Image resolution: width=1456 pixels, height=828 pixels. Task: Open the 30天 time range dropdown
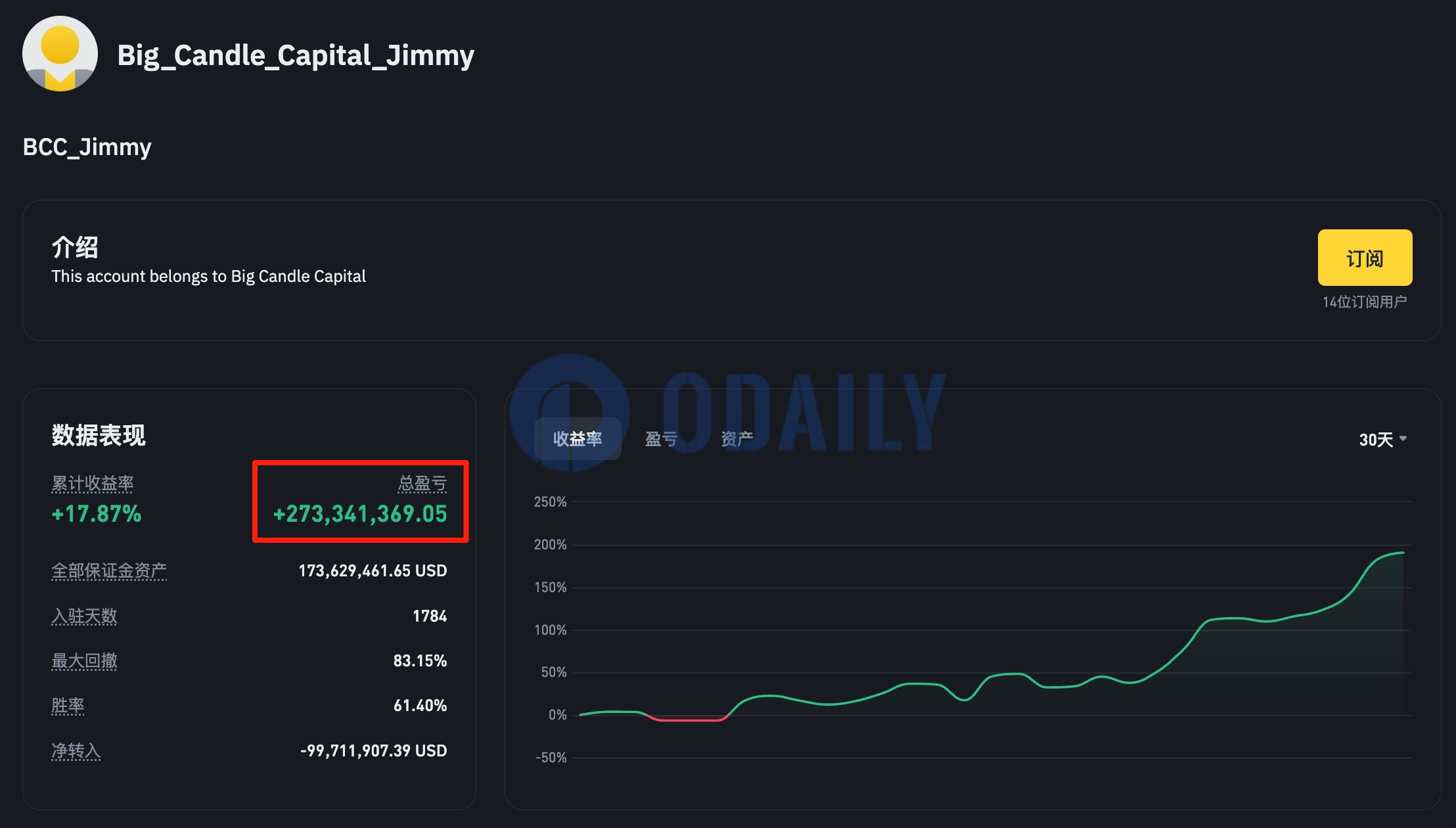(x=1382, y=439)
